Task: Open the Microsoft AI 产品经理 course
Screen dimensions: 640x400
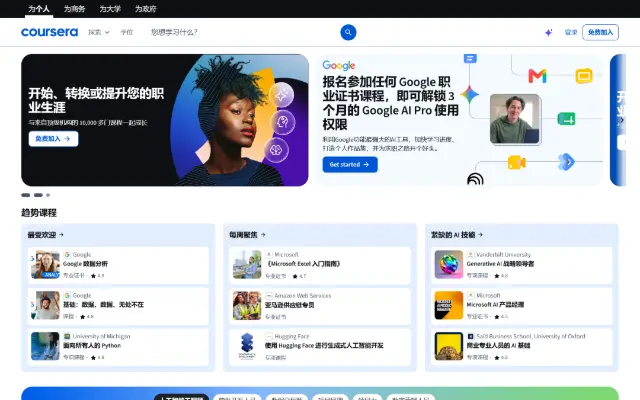Action: coord(495,304)
